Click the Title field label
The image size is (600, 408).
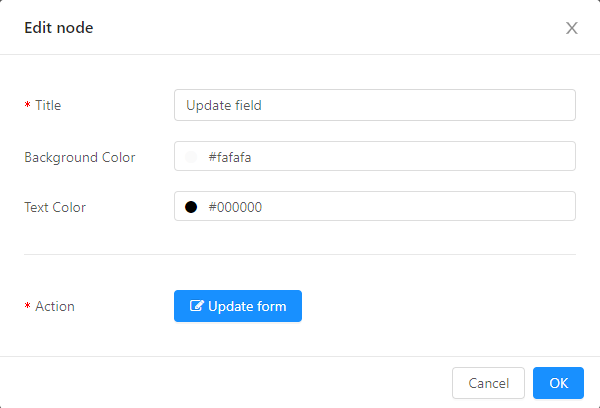tap(48, 105)
